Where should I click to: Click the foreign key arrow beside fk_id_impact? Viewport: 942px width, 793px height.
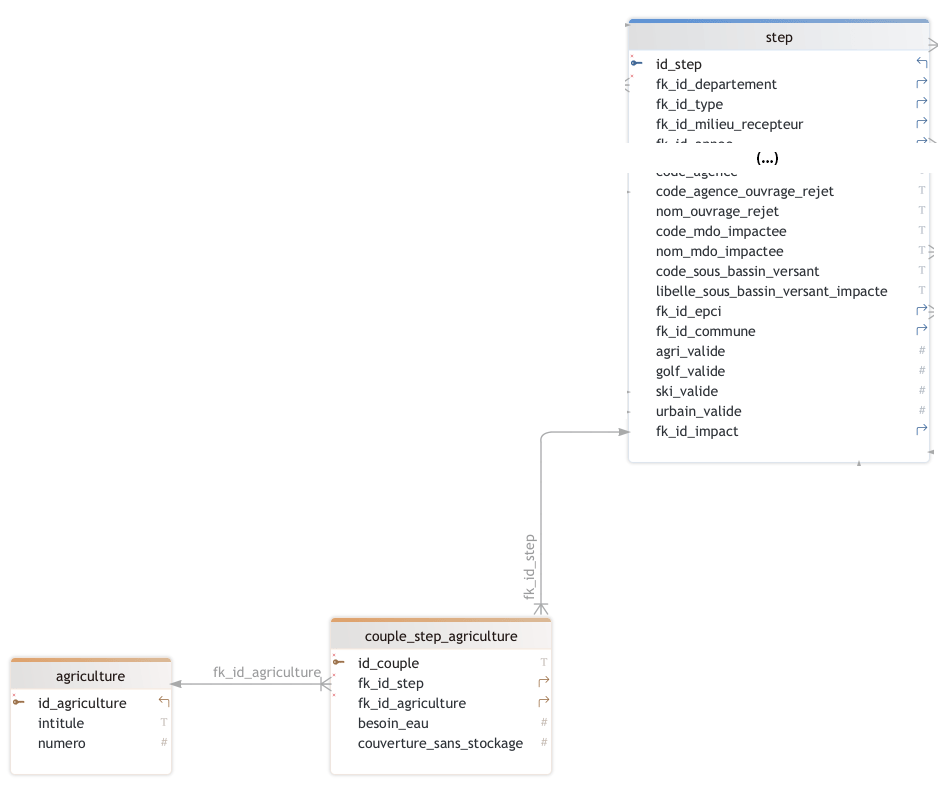(921, 431)
